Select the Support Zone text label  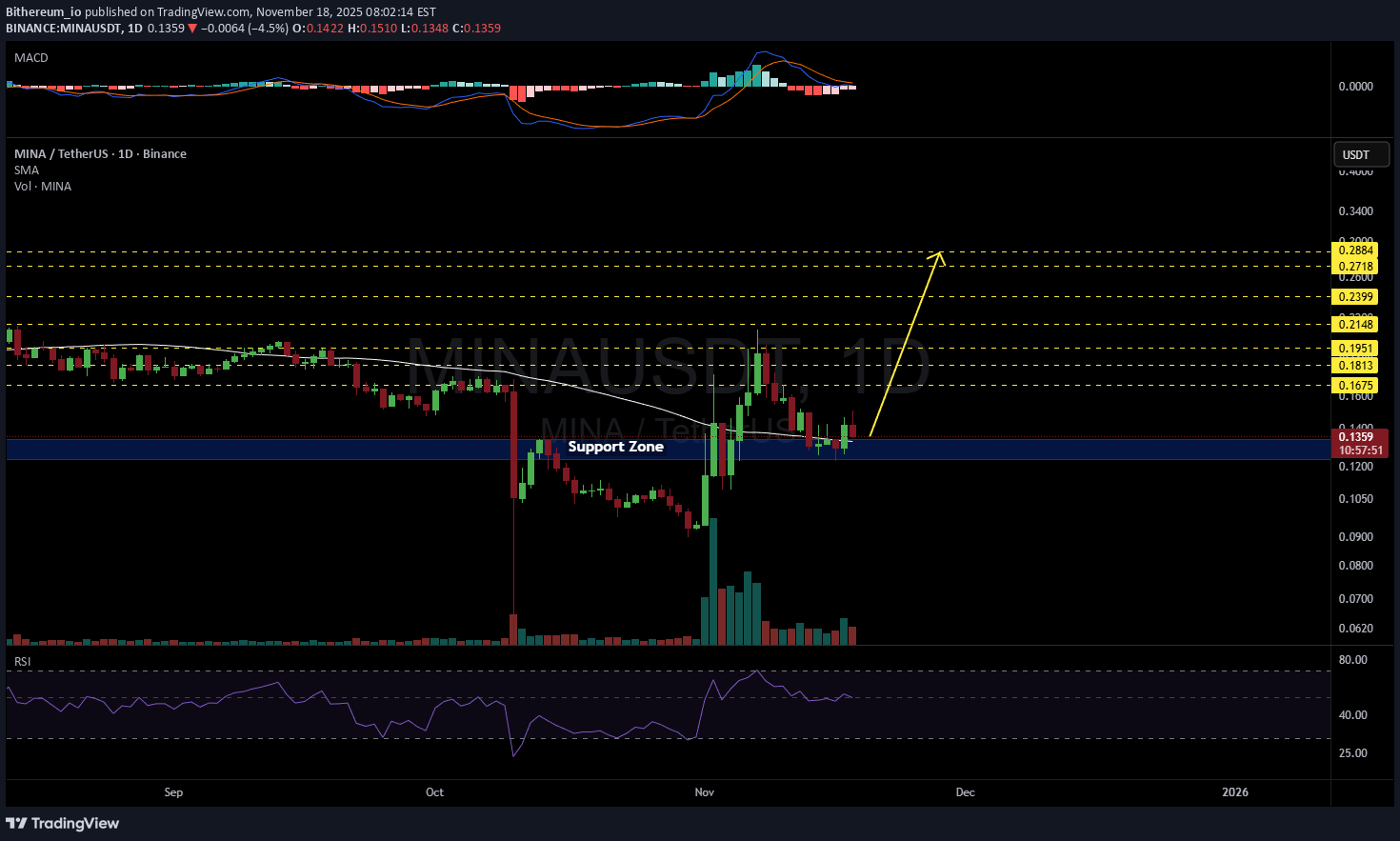(x=615, y=447)
